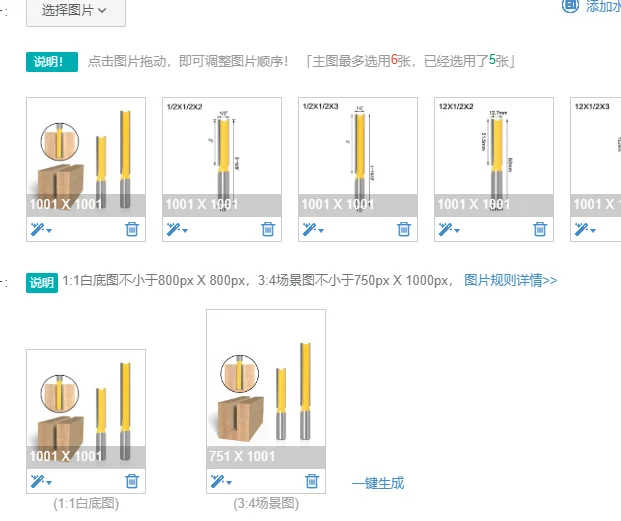Select first main thumbnail with wood block and bits
This screenshot has width=621, height=521.
[86, 157]
